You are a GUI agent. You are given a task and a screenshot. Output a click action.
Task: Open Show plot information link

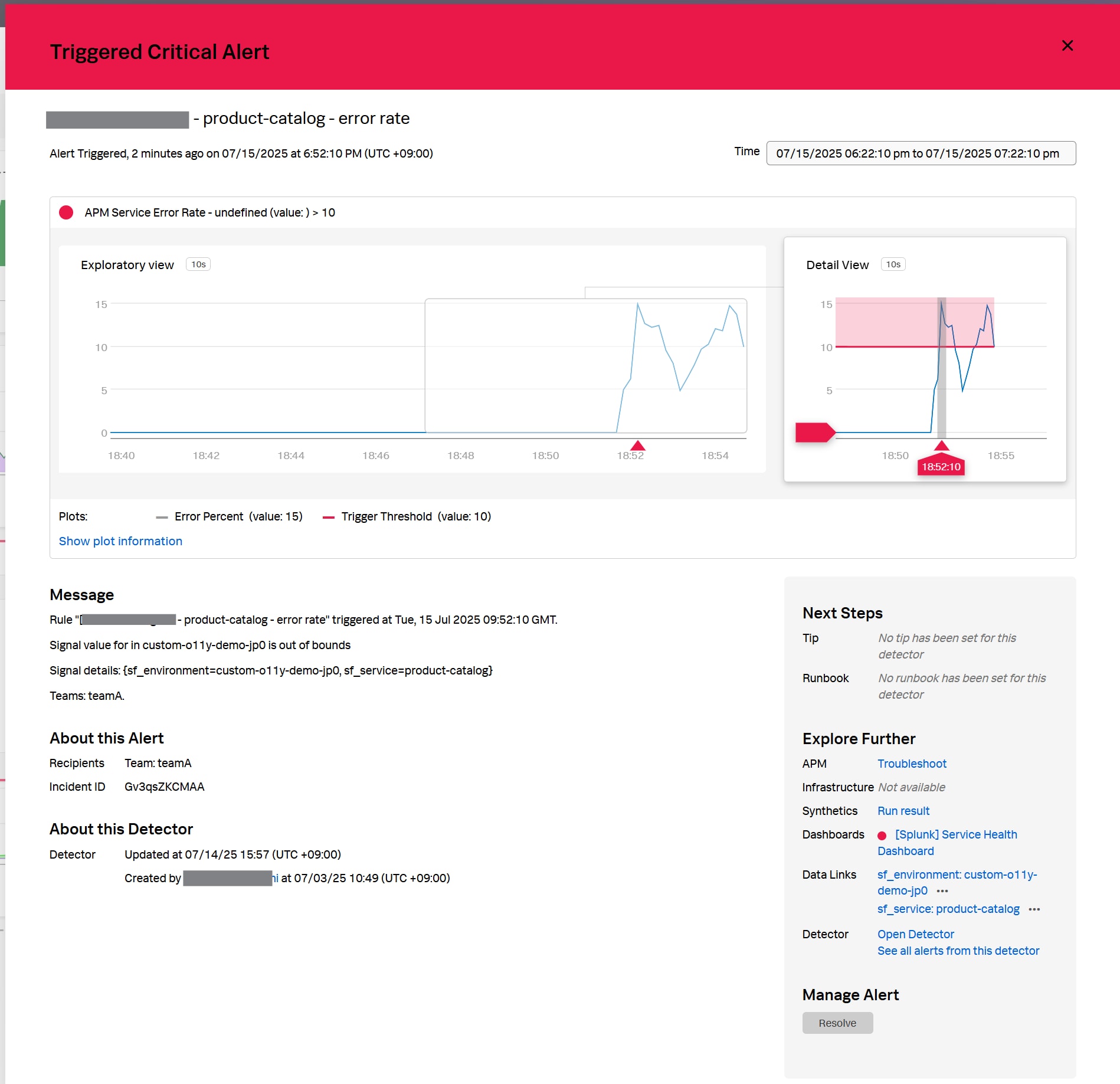pyautogui.click(x=120, y=541)
